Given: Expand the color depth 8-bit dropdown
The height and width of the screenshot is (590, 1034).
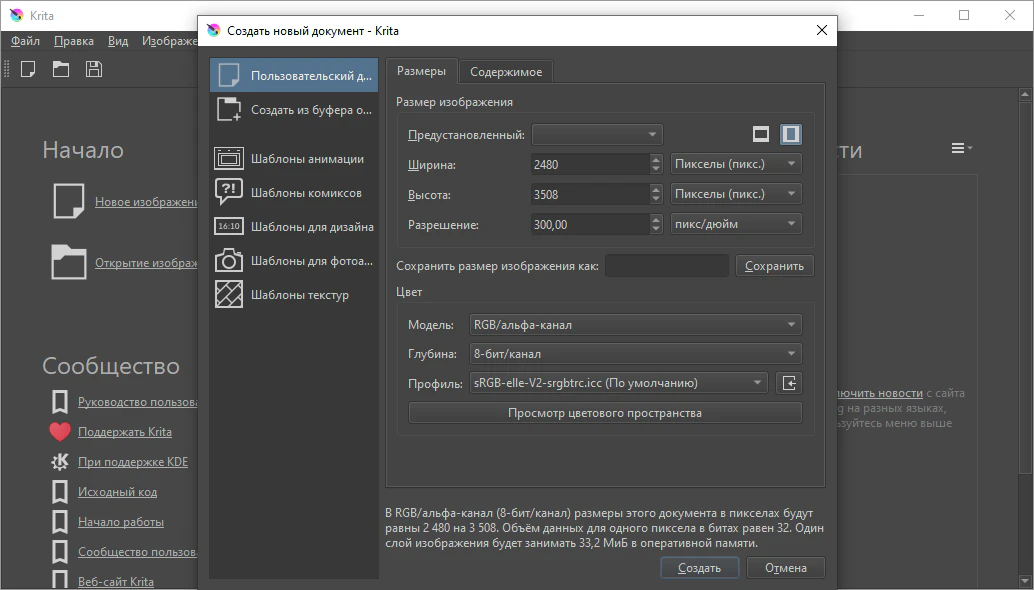Looking at the screenshot, I should [x=634, y=353].
